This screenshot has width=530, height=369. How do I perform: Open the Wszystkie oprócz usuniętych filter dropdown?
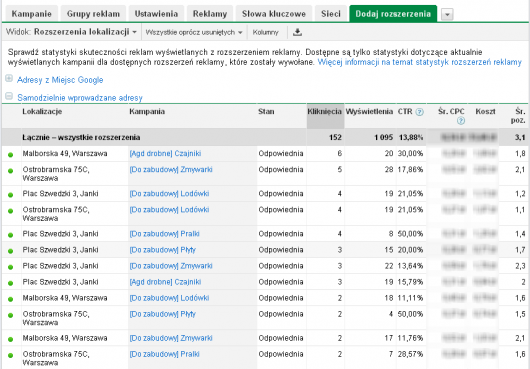pos(194,32)
